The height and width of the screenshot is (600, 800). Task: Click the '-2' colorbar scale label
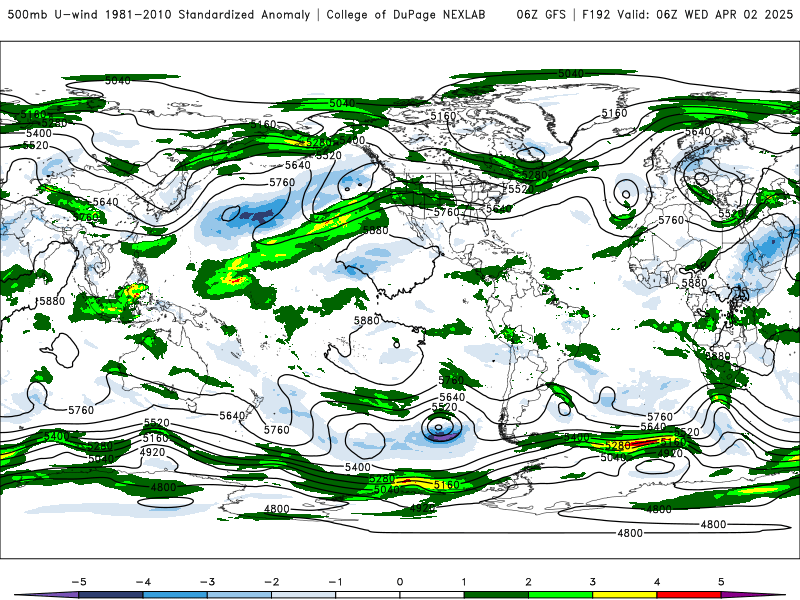pos(271,582)
